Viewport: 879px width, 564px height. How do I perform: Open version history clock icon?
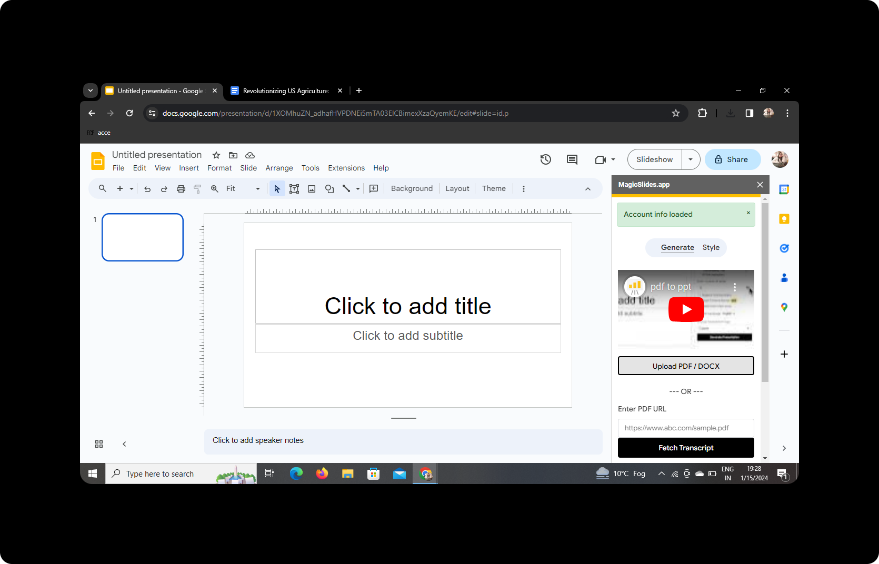click(x=545, y=160)
